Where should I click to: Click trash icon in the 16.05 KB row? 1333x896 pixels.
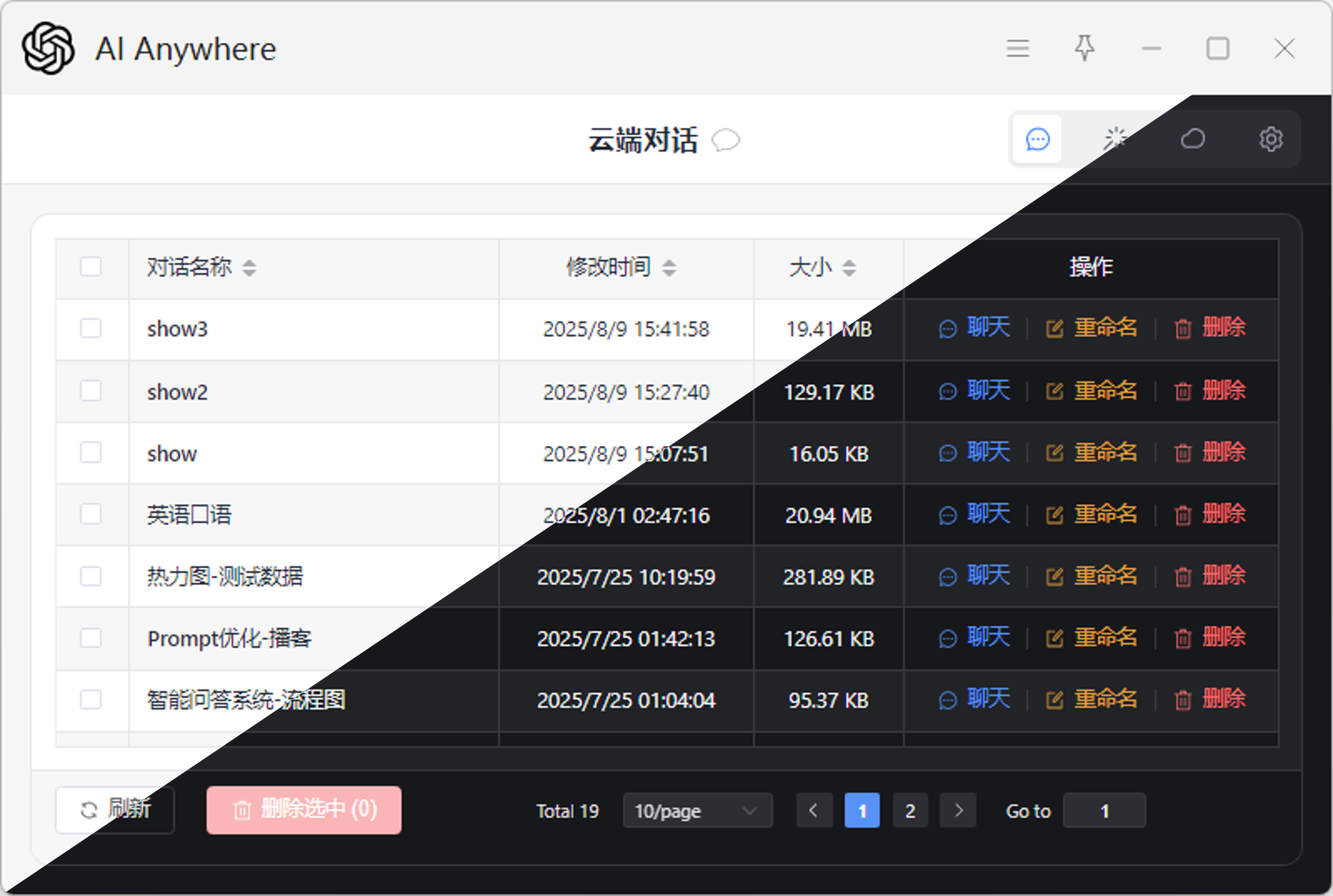[1183, 454]
